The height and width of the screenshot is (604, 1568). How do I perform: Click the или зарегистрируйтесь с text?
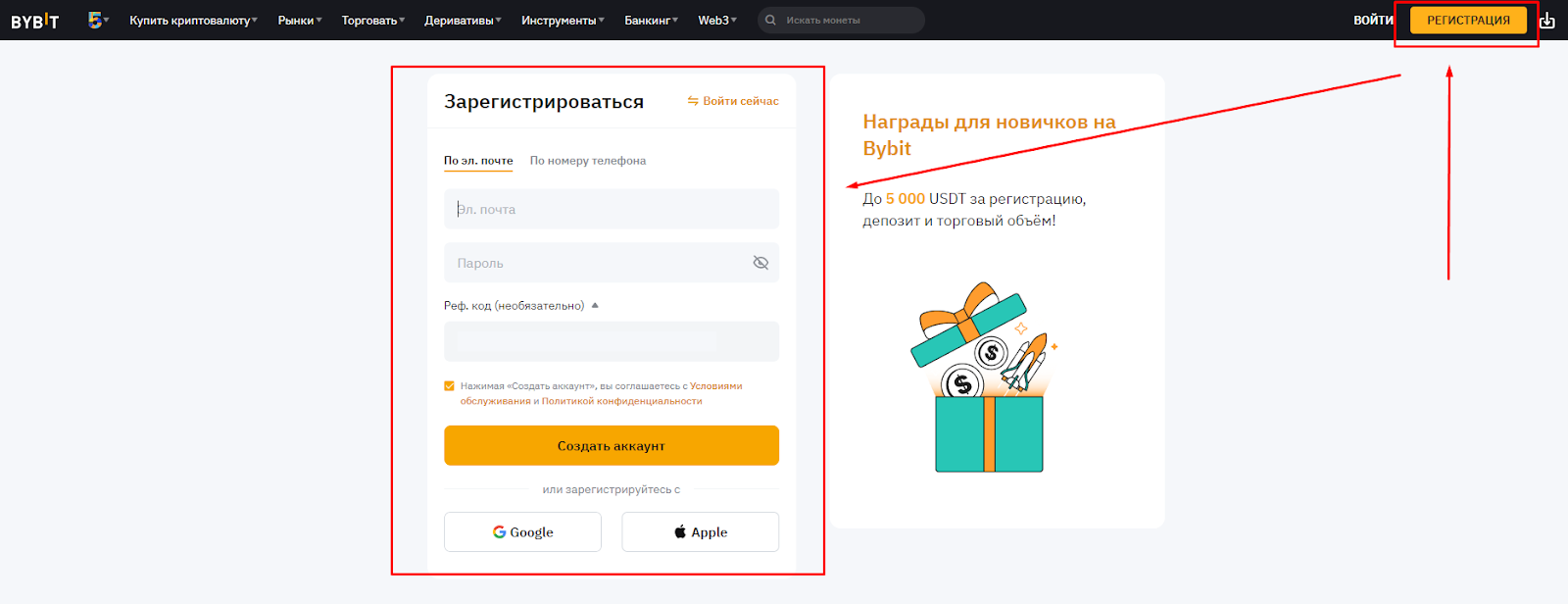coord(612,489)
